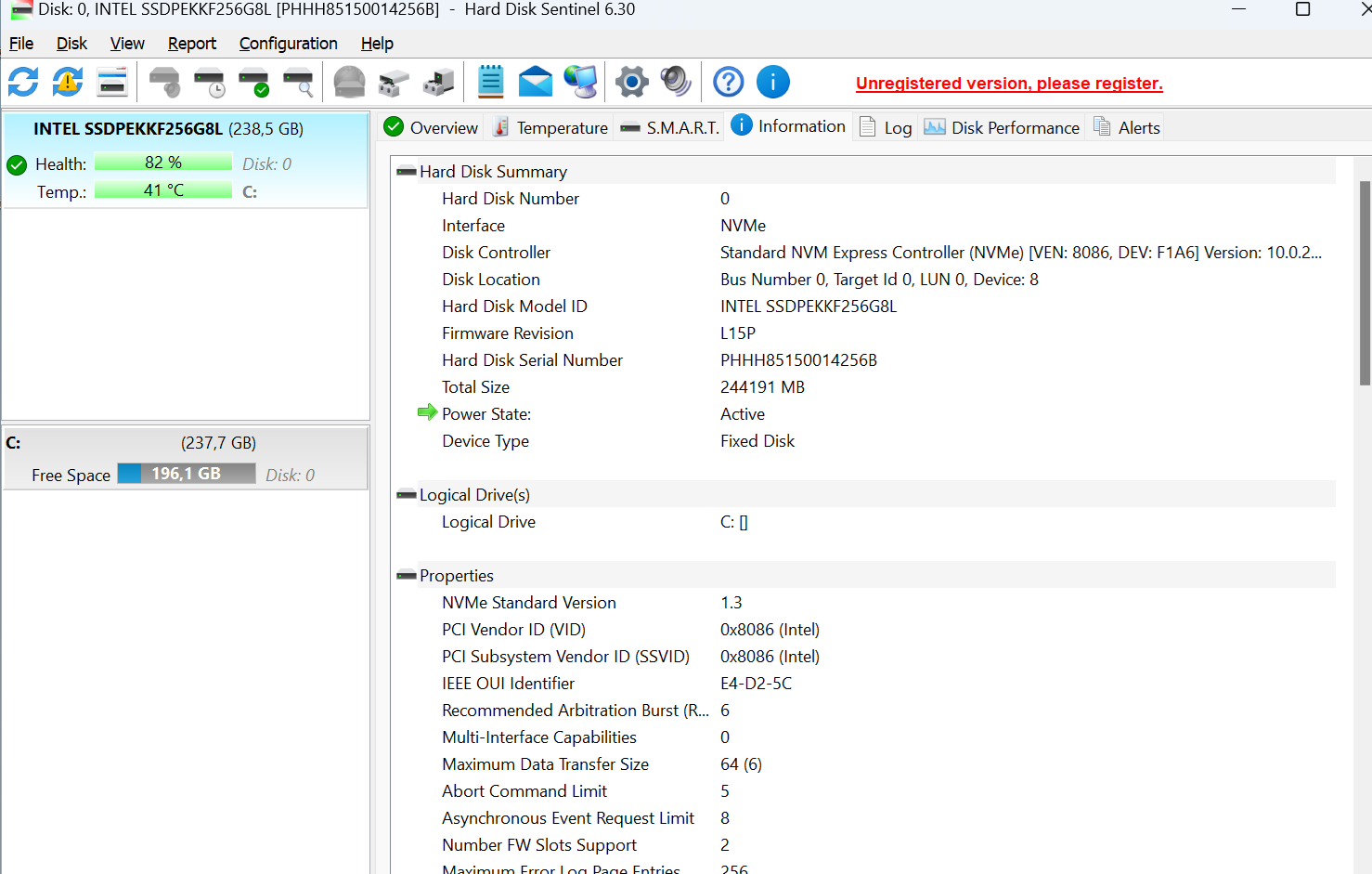Open the Configuration menu

point(288,43)
